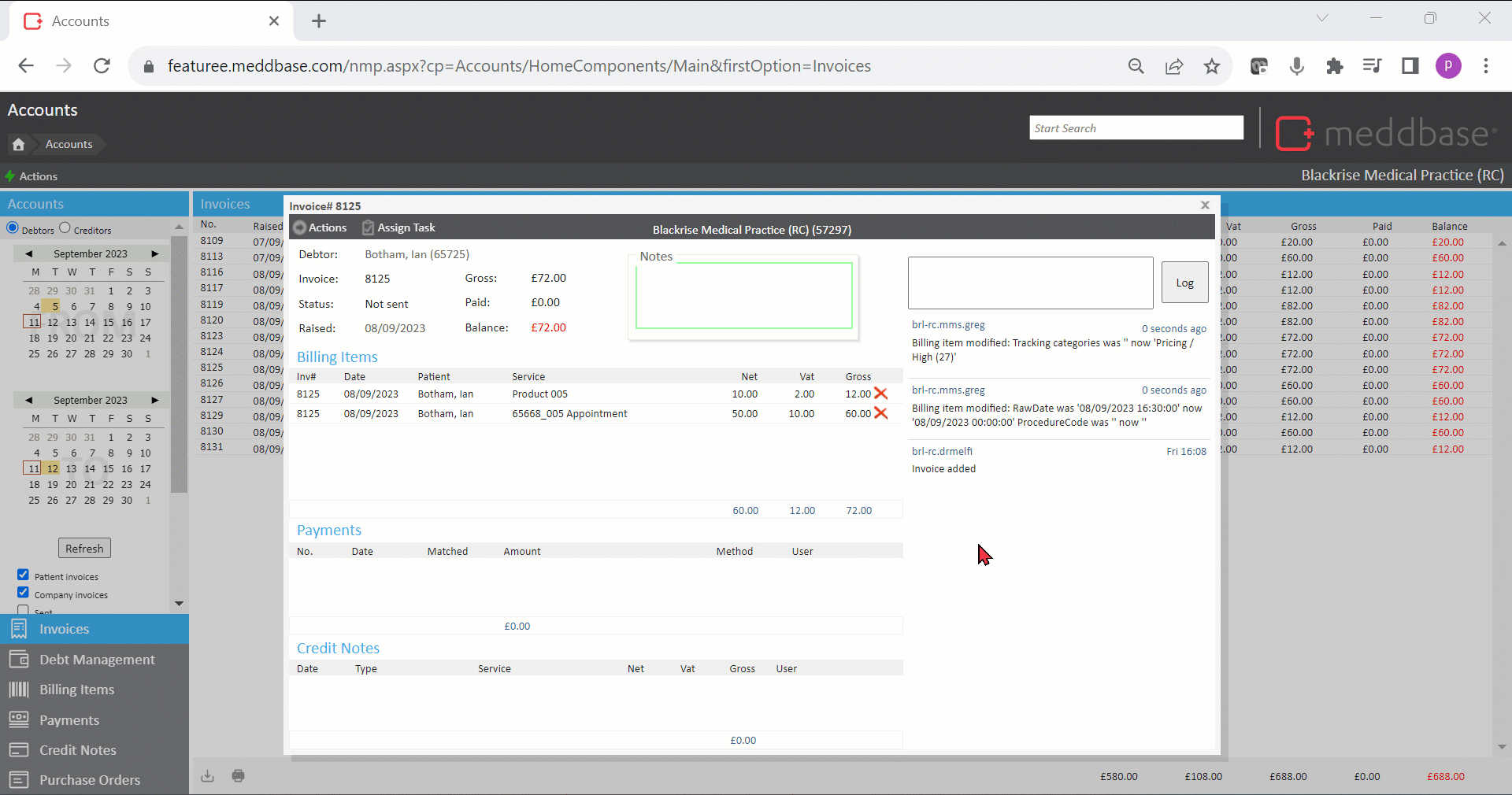
Task: Uncheck Patient invoices checkbox
Action: point(24,575)
